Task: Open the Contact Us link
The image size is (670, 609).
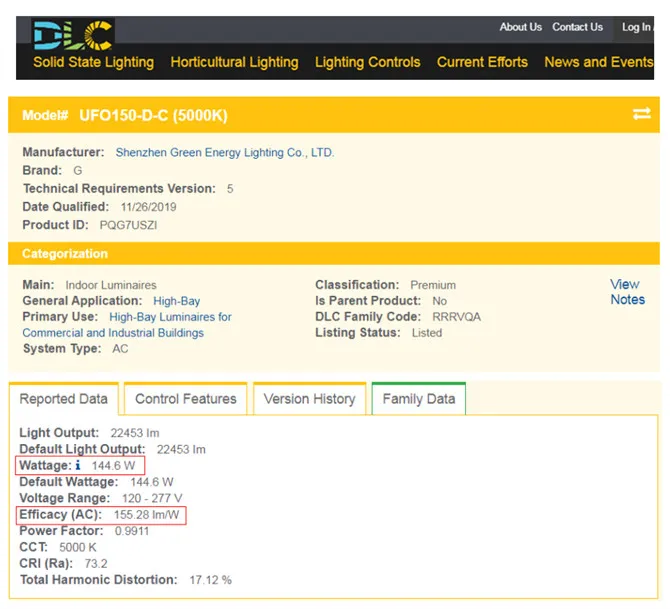Action: tap(577, 27)
